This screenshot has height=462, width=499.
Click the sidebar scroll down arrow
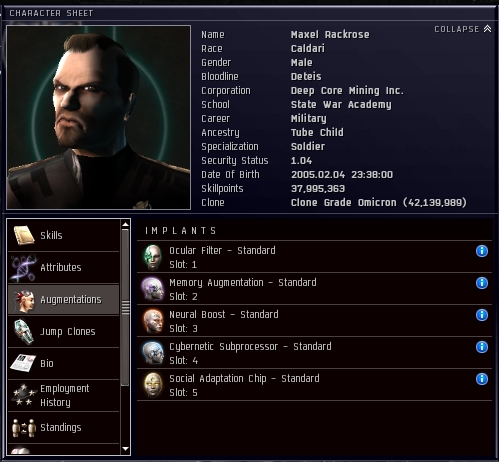(125, 449)
